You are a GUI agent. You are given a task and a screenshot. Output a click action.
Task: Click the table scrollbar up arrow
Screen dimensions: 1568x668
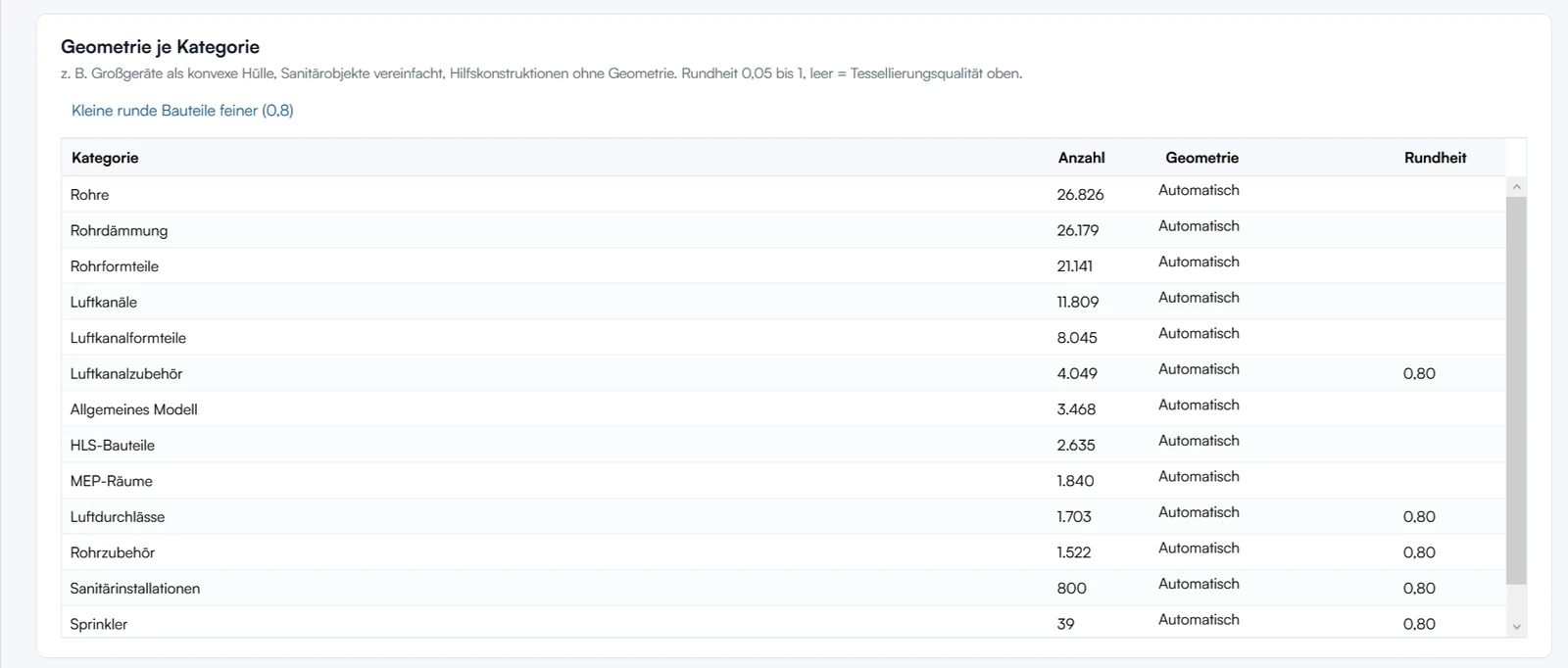pos(1516,186)
